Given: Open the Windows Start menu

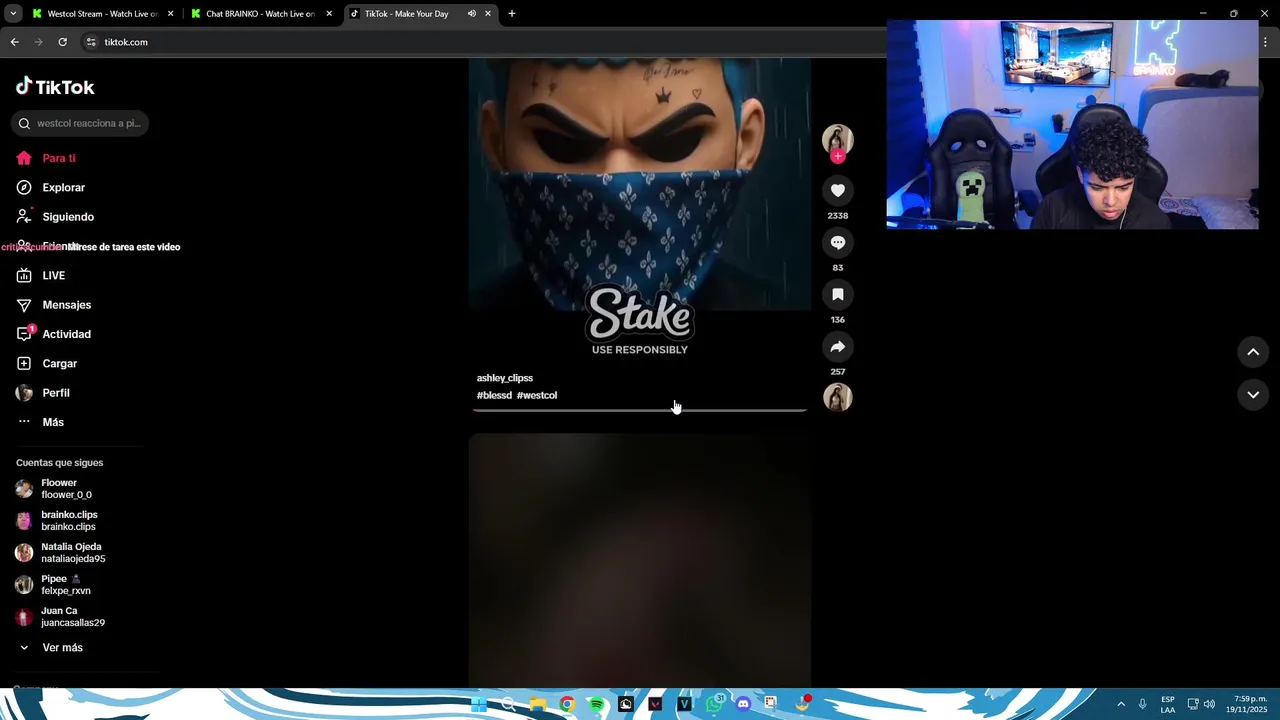Looking at the screenshot, I should (x=479, y=704).
